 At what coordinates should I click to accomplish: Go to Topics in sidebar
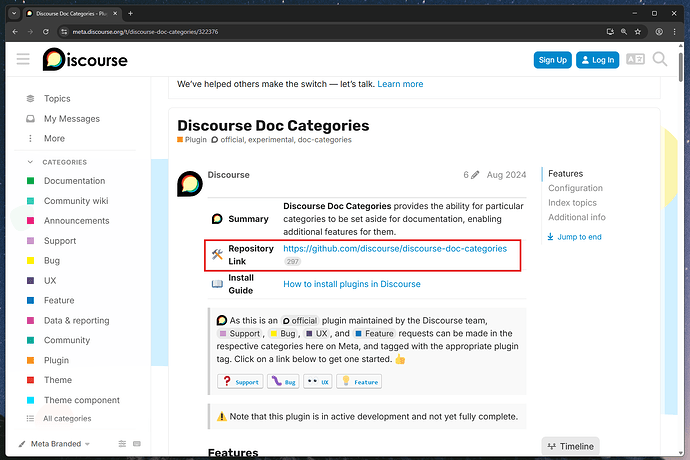(57, 99)
